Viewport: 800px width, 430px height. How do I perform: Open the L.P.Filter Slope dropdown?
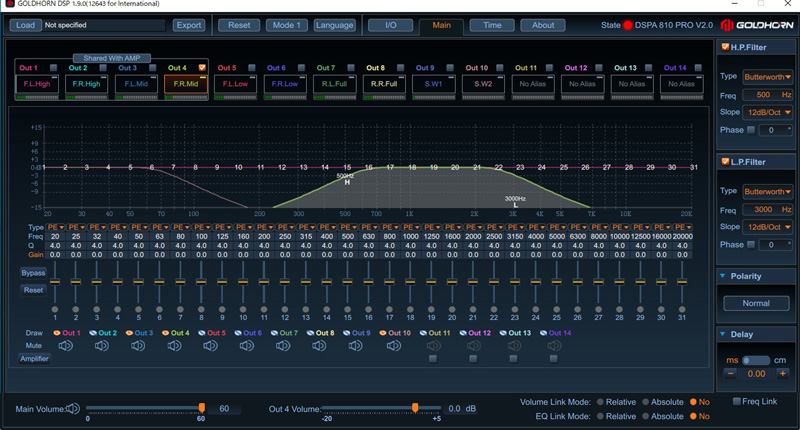click(767, 226)
